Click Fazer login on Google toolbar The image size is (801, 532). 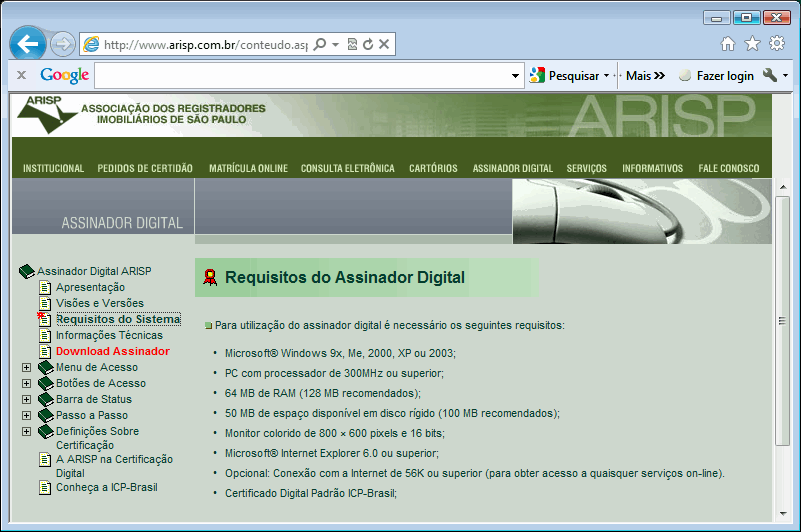tap(717, 76)
